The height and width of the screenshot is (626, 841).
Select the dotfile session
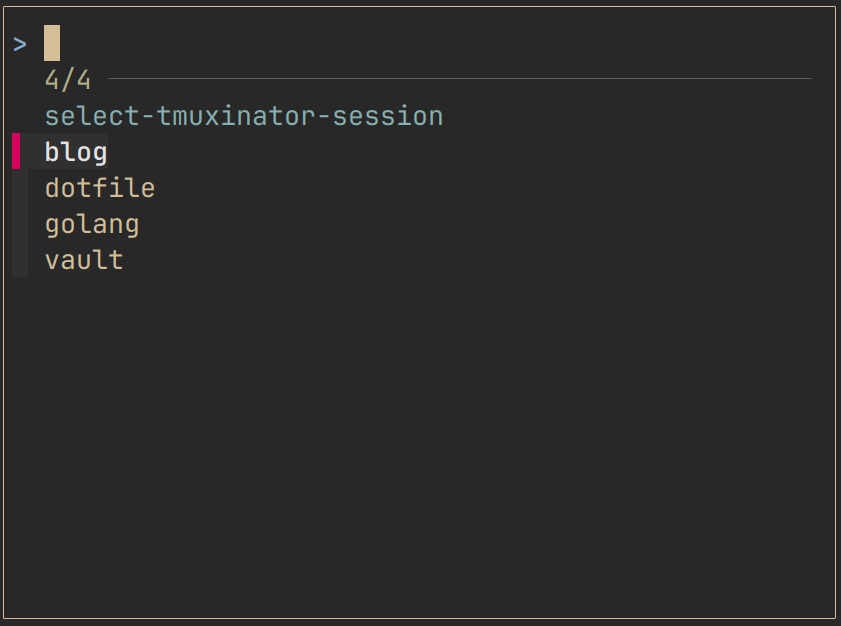tap(100, 188)
